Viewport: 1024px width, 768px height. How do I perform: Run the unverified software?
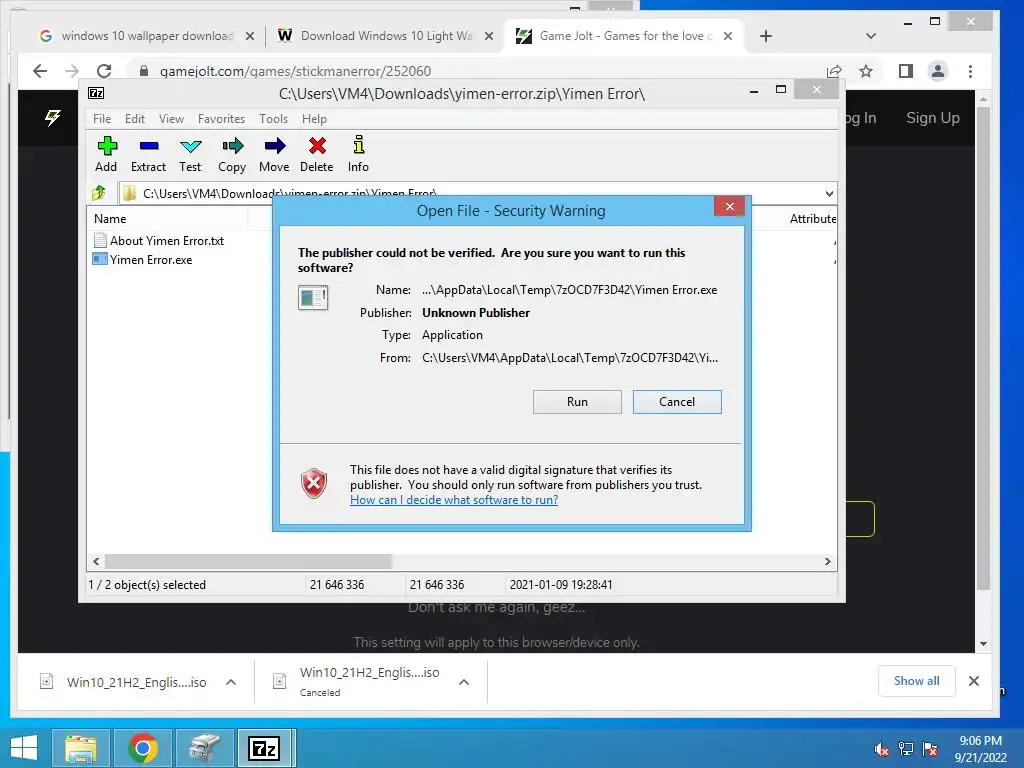pos(577,402)
